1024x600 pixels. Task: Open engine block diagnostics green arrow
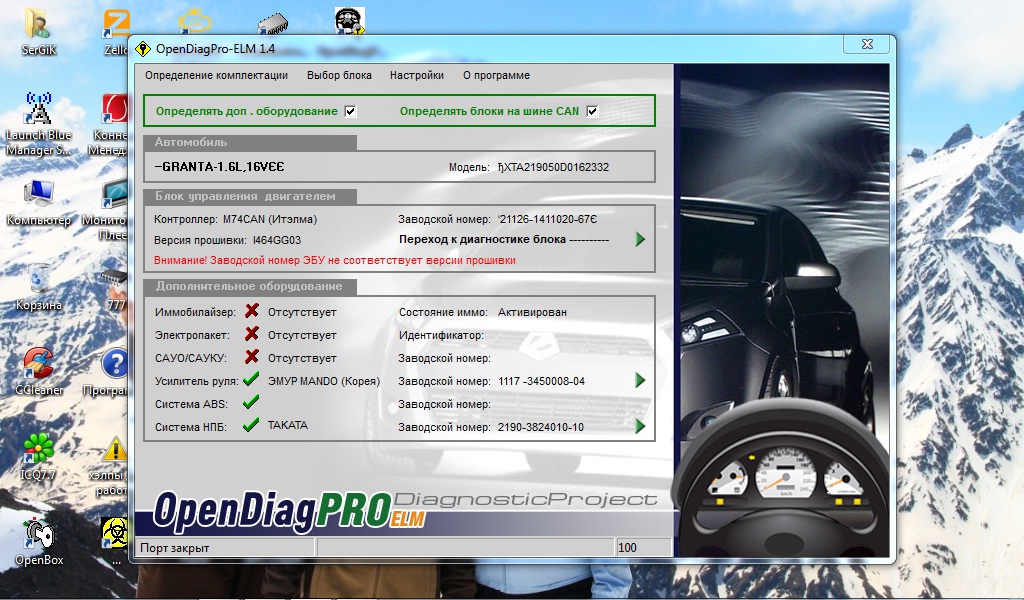pos(640,239)
